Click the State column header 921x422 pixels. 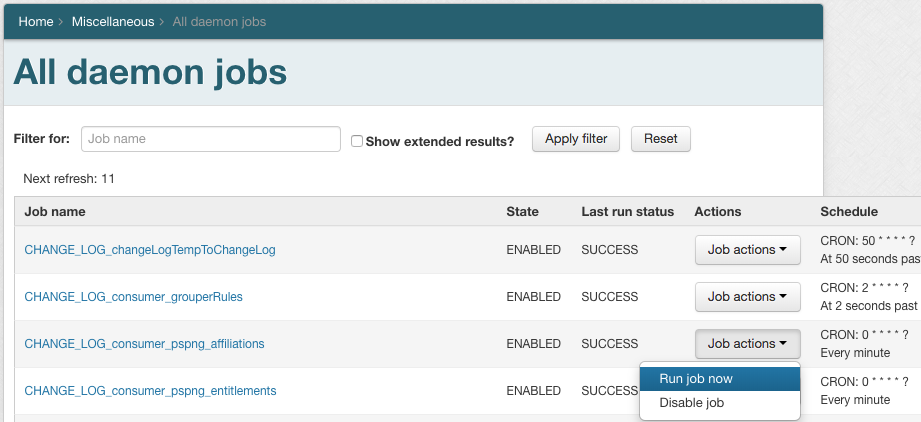coord(522,212)
